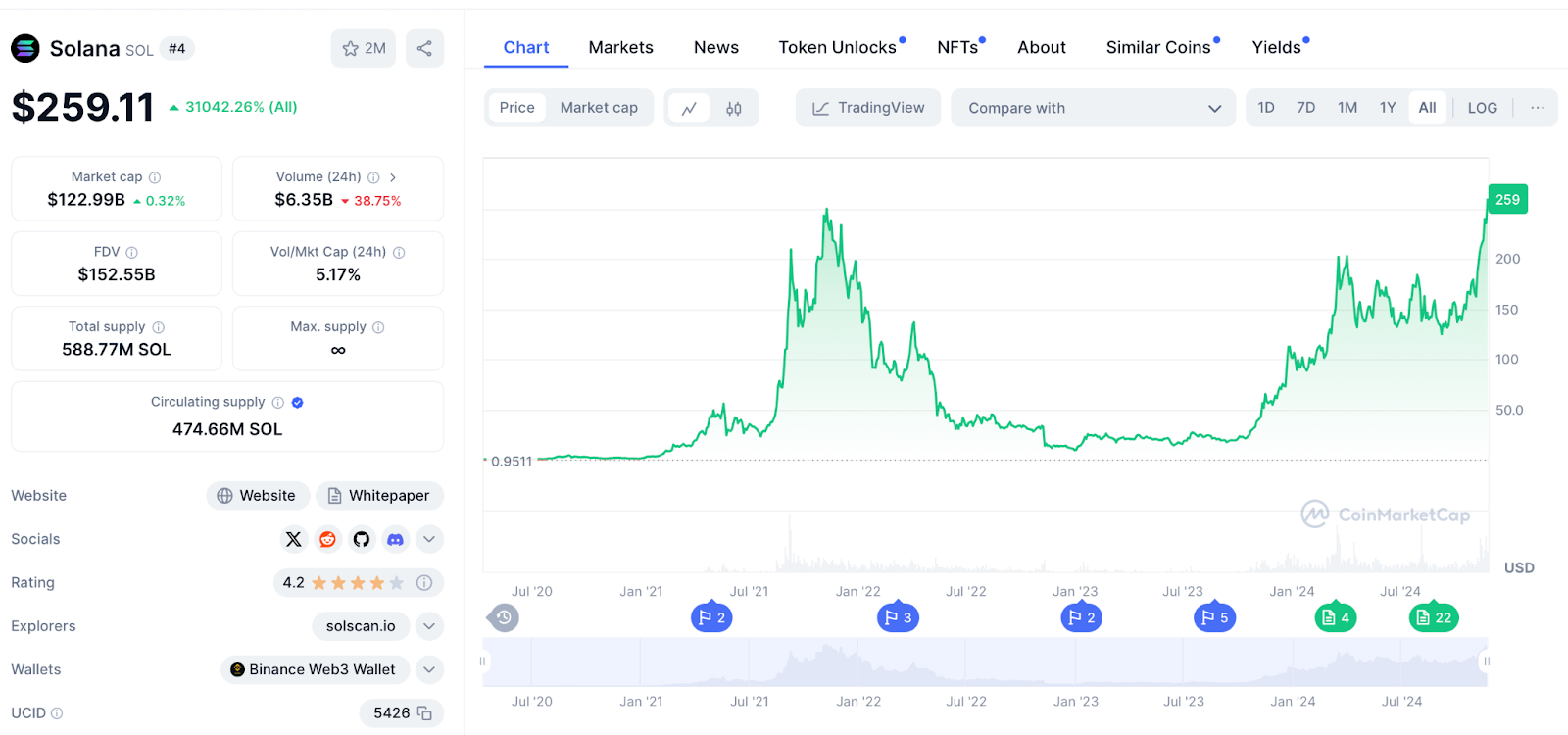Click the Jan '22 event marker with 3
1568x735 pixels.
(x=898, y=617)
